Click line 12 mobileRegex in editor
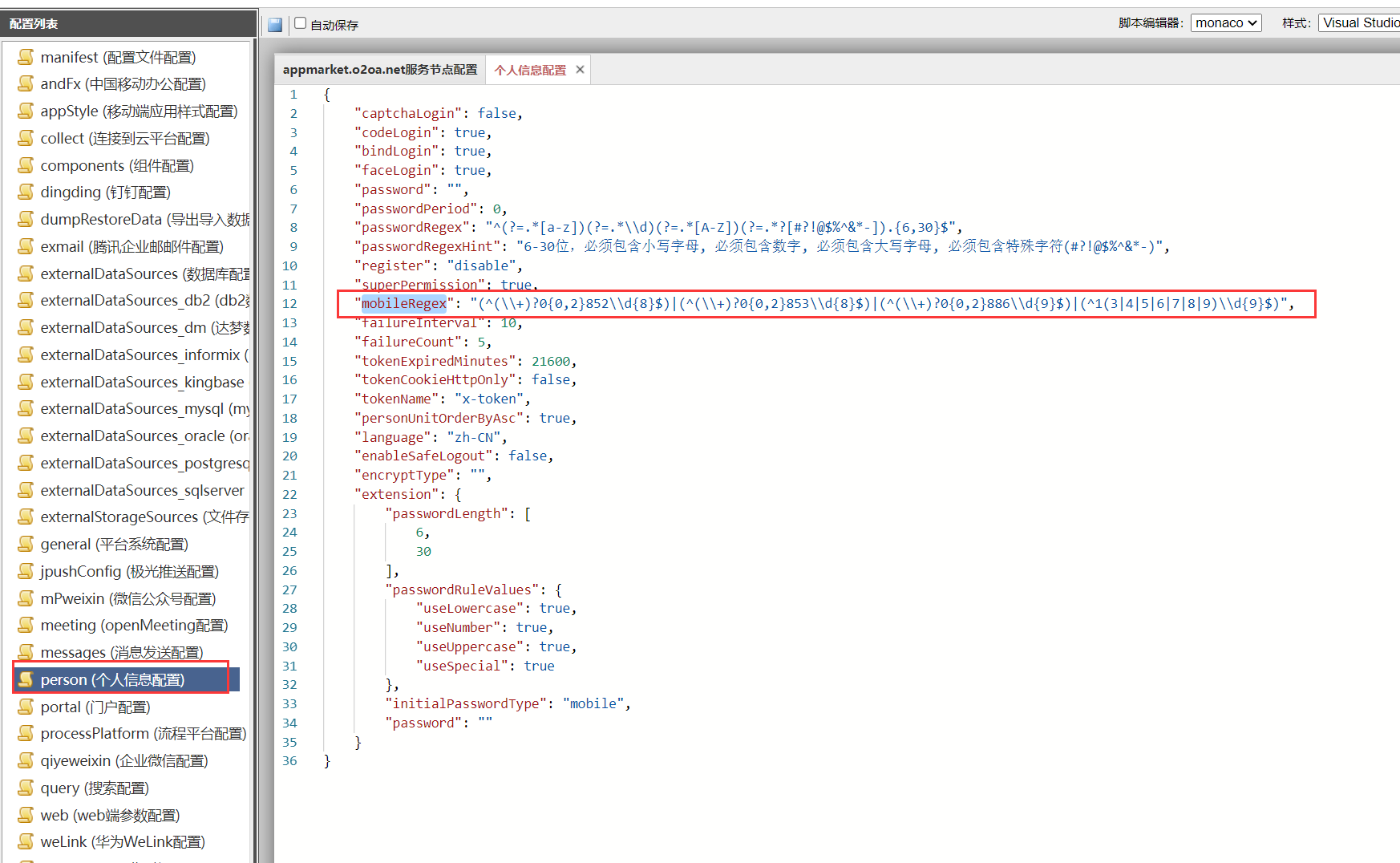 click(403, 304)
